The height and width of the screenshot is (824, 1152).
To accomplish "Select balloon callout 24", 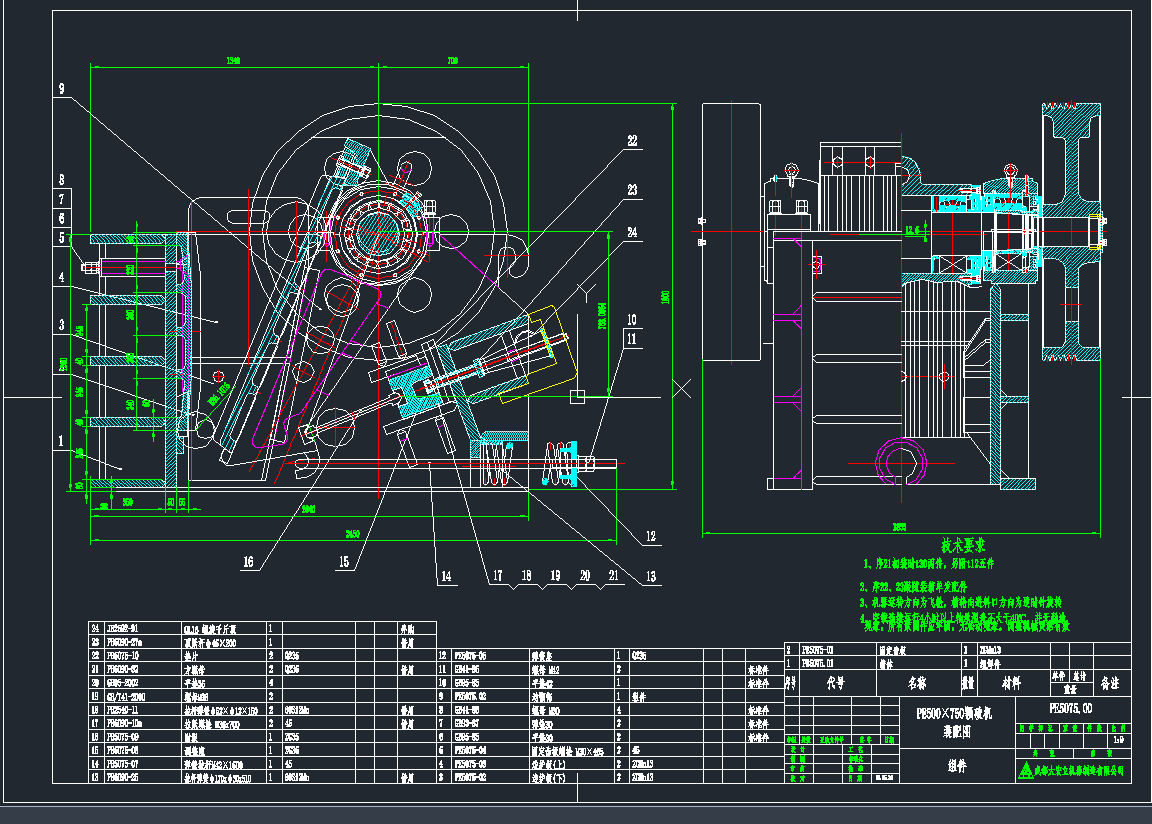I will (x=632, y=231).
